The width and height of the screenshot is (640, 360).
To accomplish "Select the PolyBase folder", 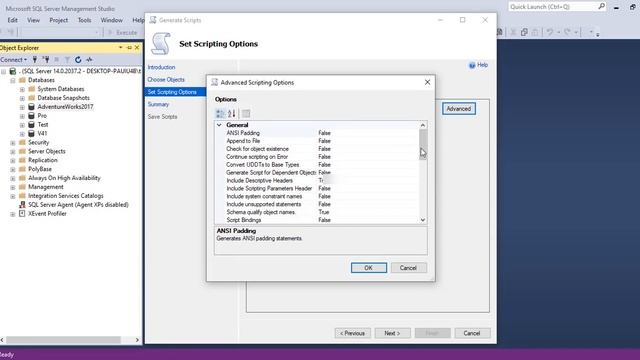I will click(x=40, y=169).
